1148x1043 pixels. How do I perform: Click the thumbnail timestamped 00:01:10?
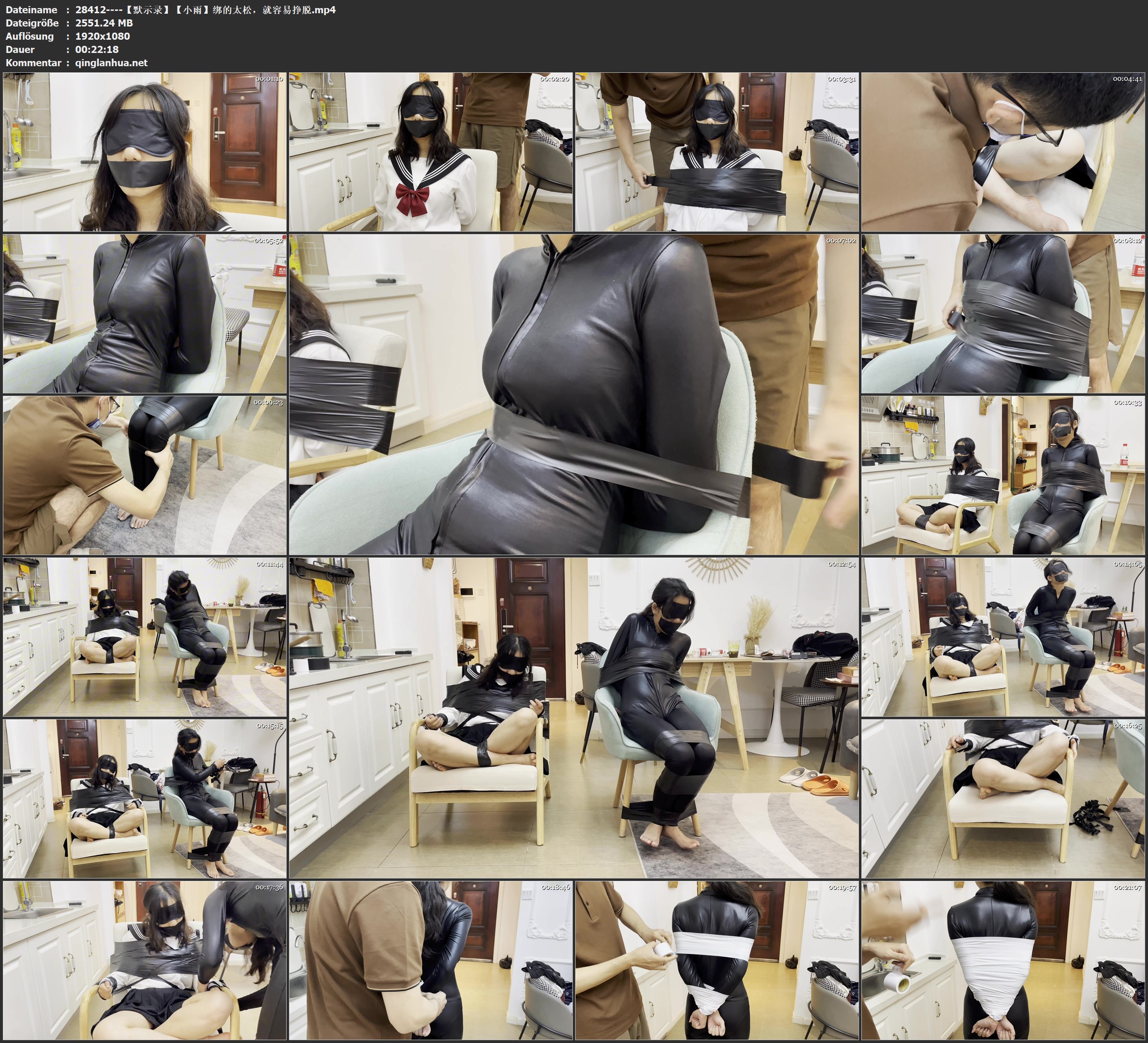click(x=145, y=151)
